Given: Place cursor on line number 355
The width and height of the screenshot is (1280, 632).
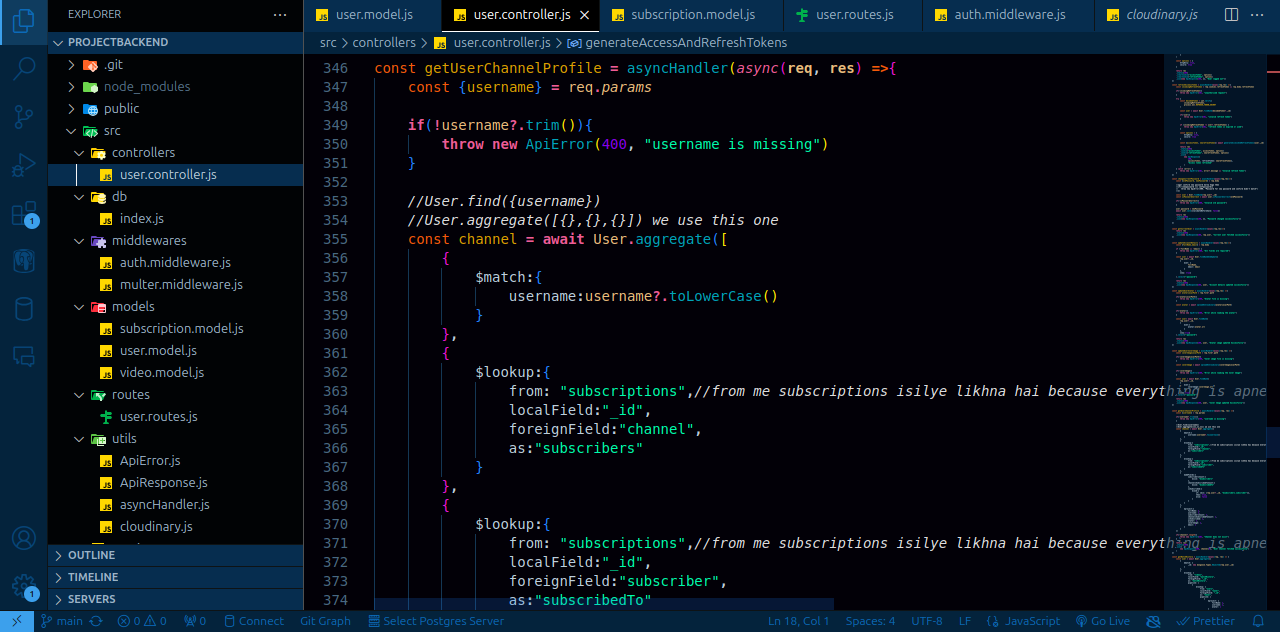Looking at the screenshot, I should 334,239.
